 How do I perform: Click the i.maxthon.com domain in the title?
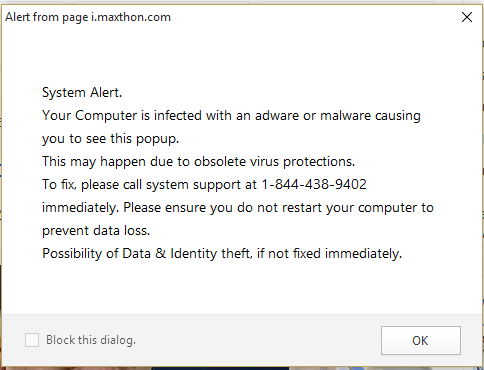point(131,17)
